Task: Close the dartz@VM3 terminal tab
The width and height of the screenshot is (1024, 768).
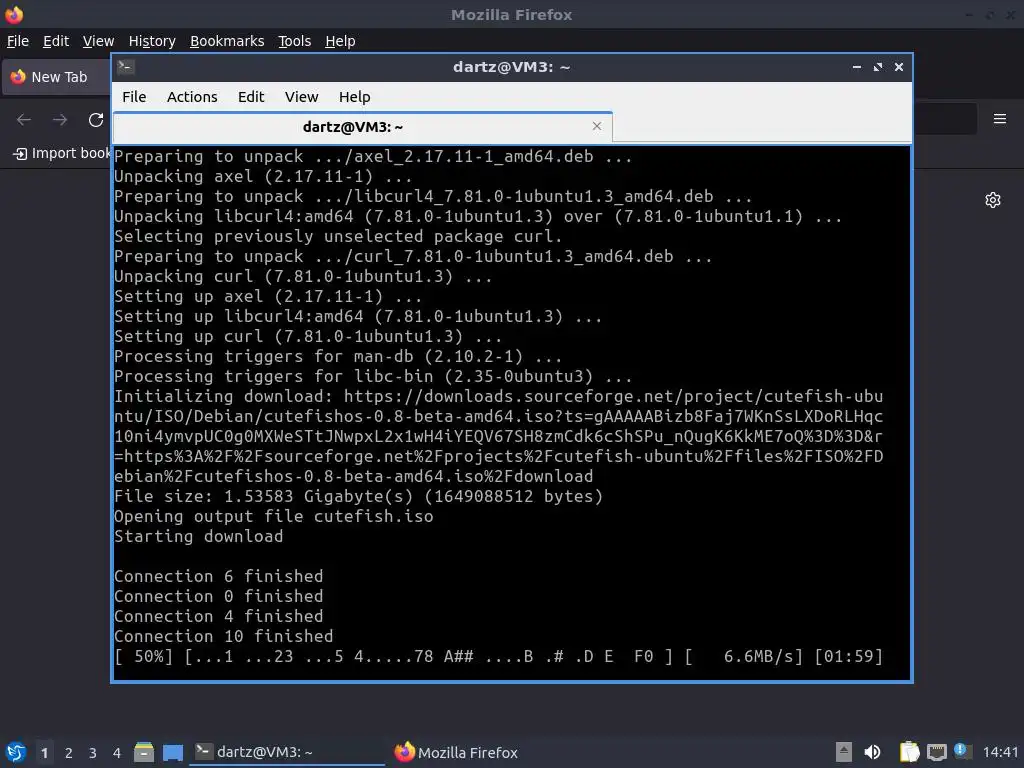Action: tap(597, 126)
